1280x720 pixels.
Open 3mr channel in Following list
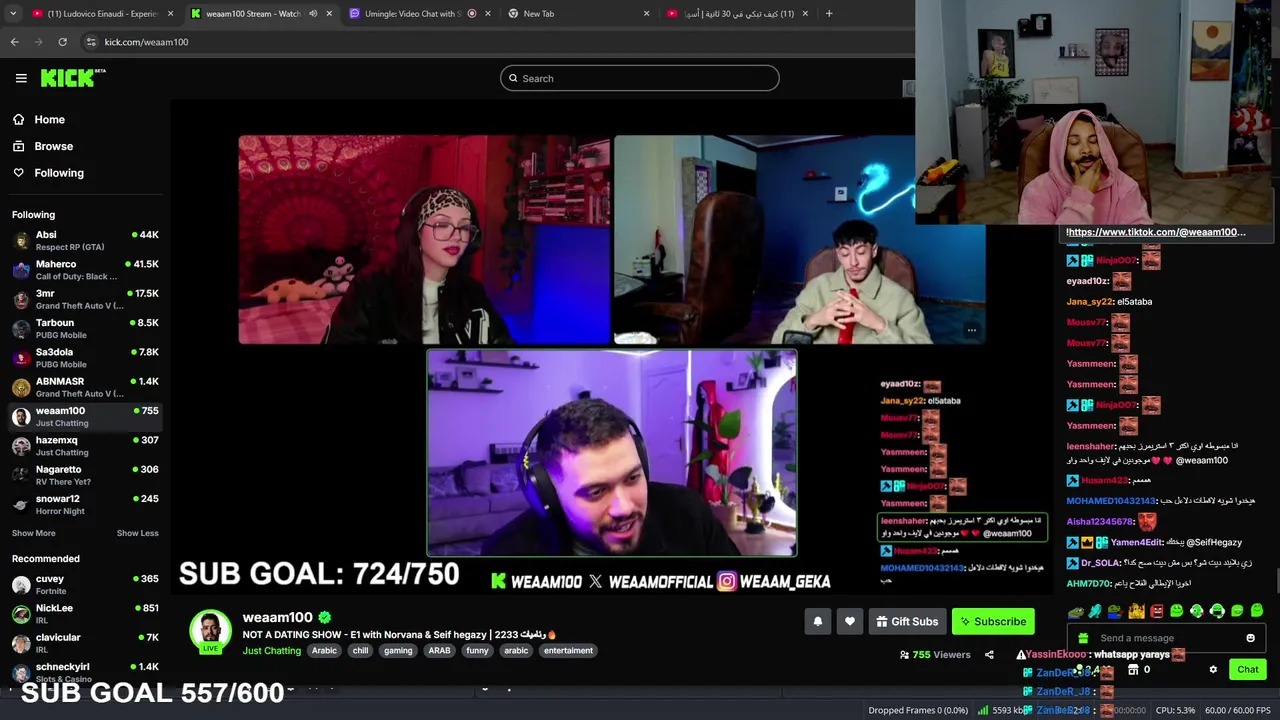pyautogui.click(x=85, y=299)
